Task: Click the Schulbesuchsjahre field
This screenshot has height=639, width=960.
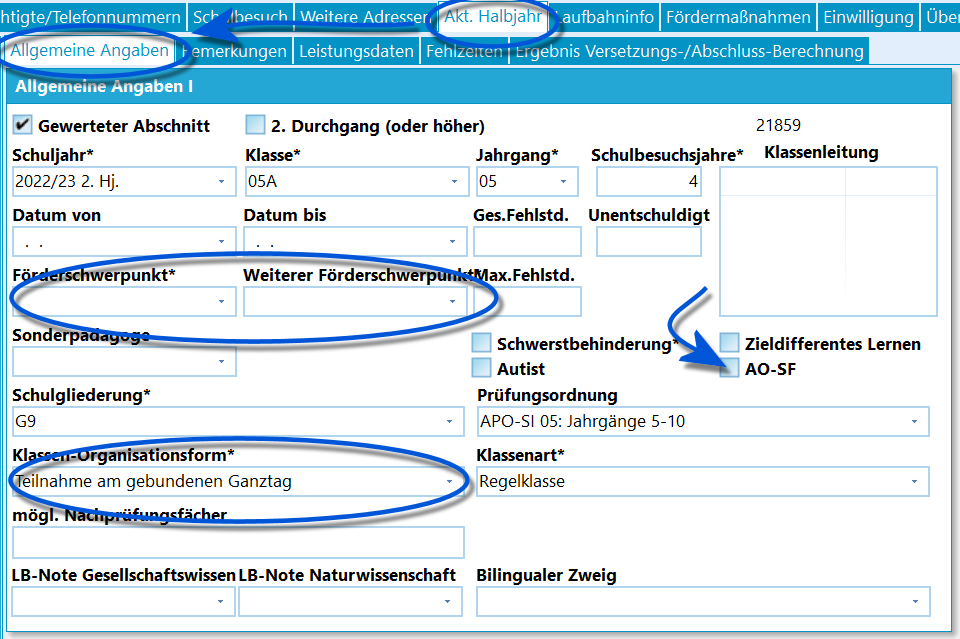Action: (649, 182)
